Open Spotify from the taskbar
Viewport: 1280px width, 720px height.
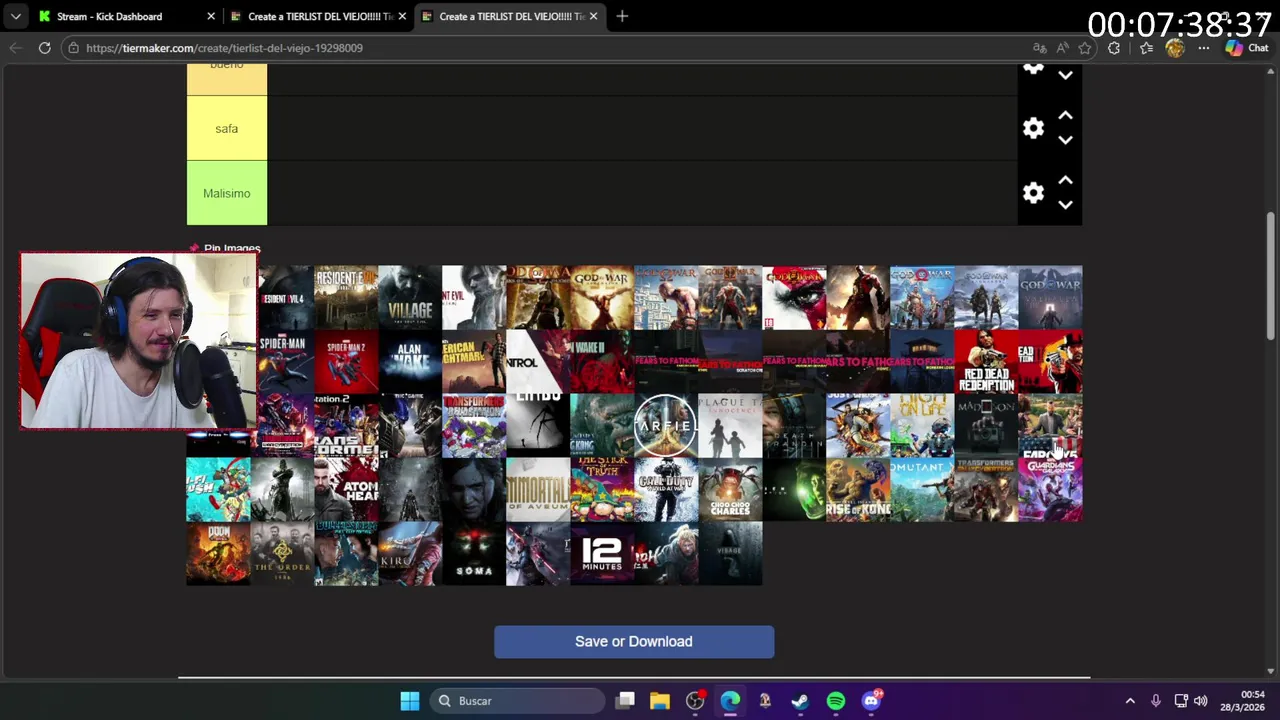(836, 701)
